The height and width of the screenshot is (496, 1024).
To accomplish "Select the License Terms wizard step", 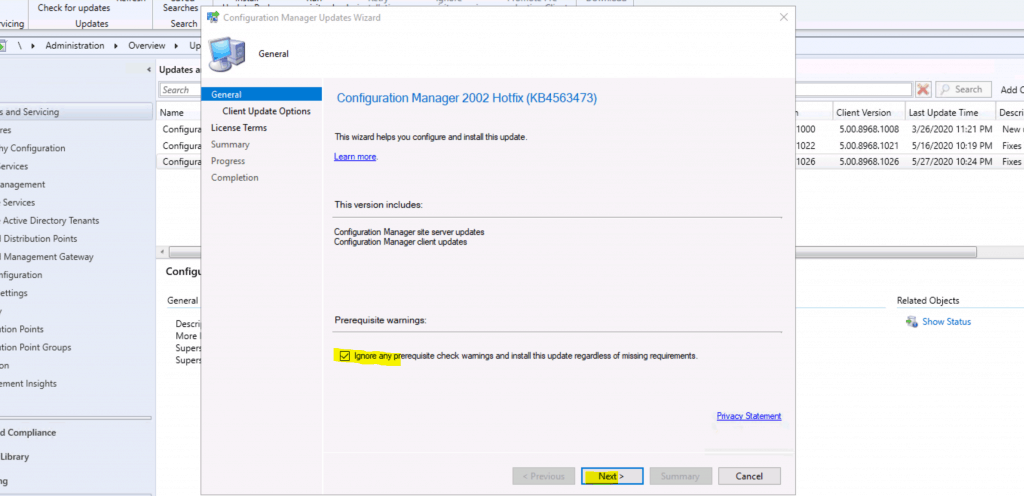I will pyautogui.click(x=239, y=128).
